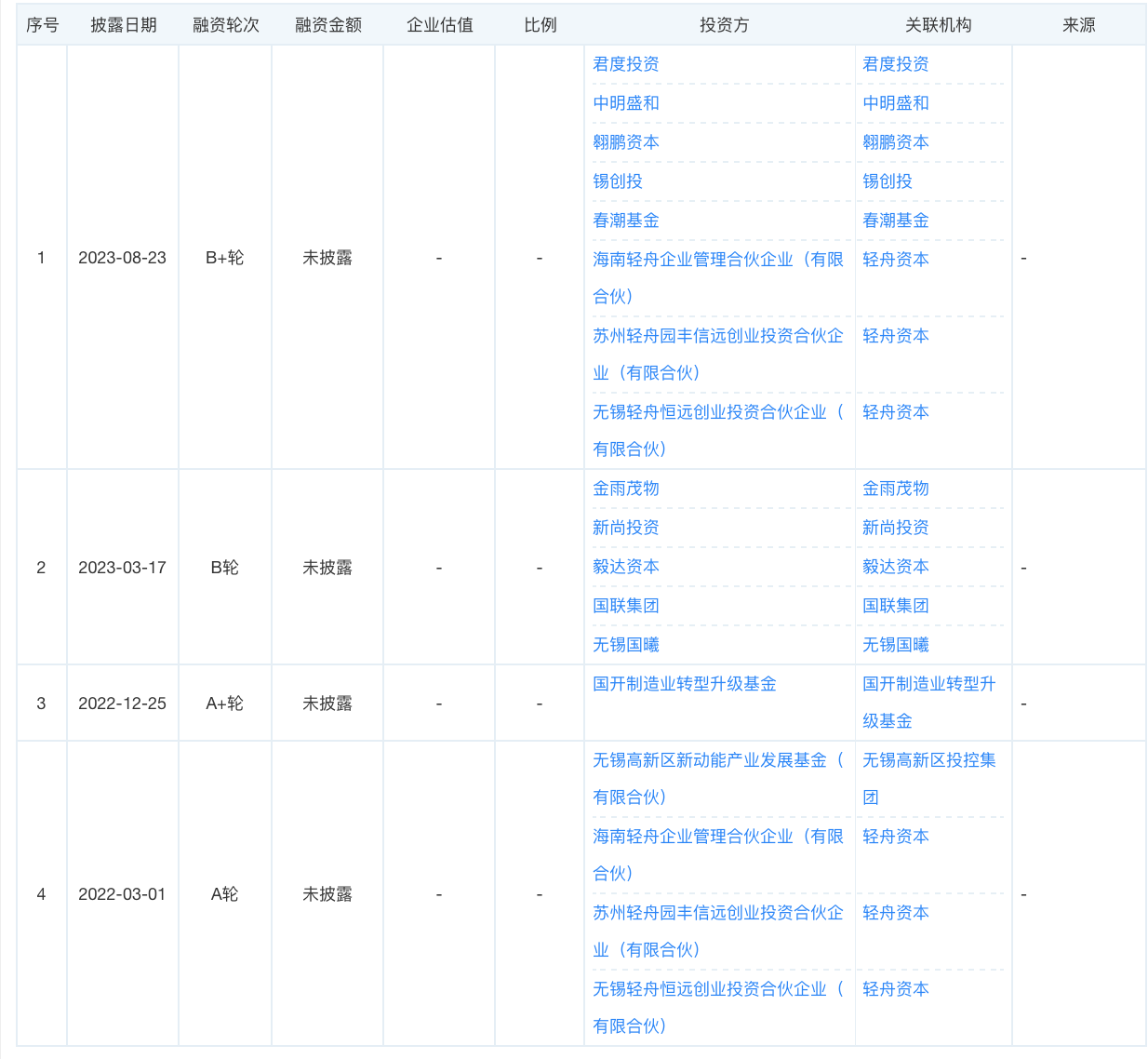The height and width of the screenshot is (1059, 1148).
Task: Open 翱鹏资本 under 关联机构
Action: (x=896, y=142)
